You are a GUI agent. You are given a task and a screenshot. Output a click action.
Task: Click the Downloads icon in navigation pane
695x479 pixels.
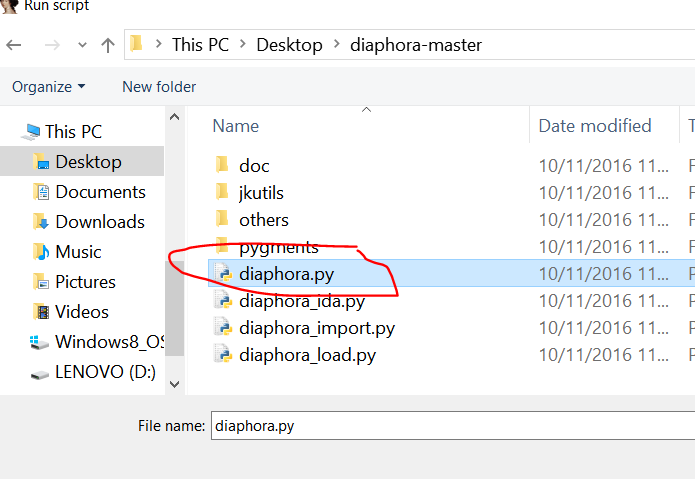tap(40, 222)
